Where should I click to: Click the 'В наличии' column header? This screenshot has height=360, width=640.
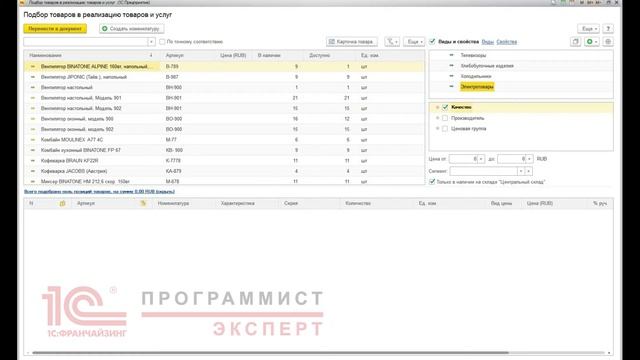pyautogui.click(x=278, y=56)
